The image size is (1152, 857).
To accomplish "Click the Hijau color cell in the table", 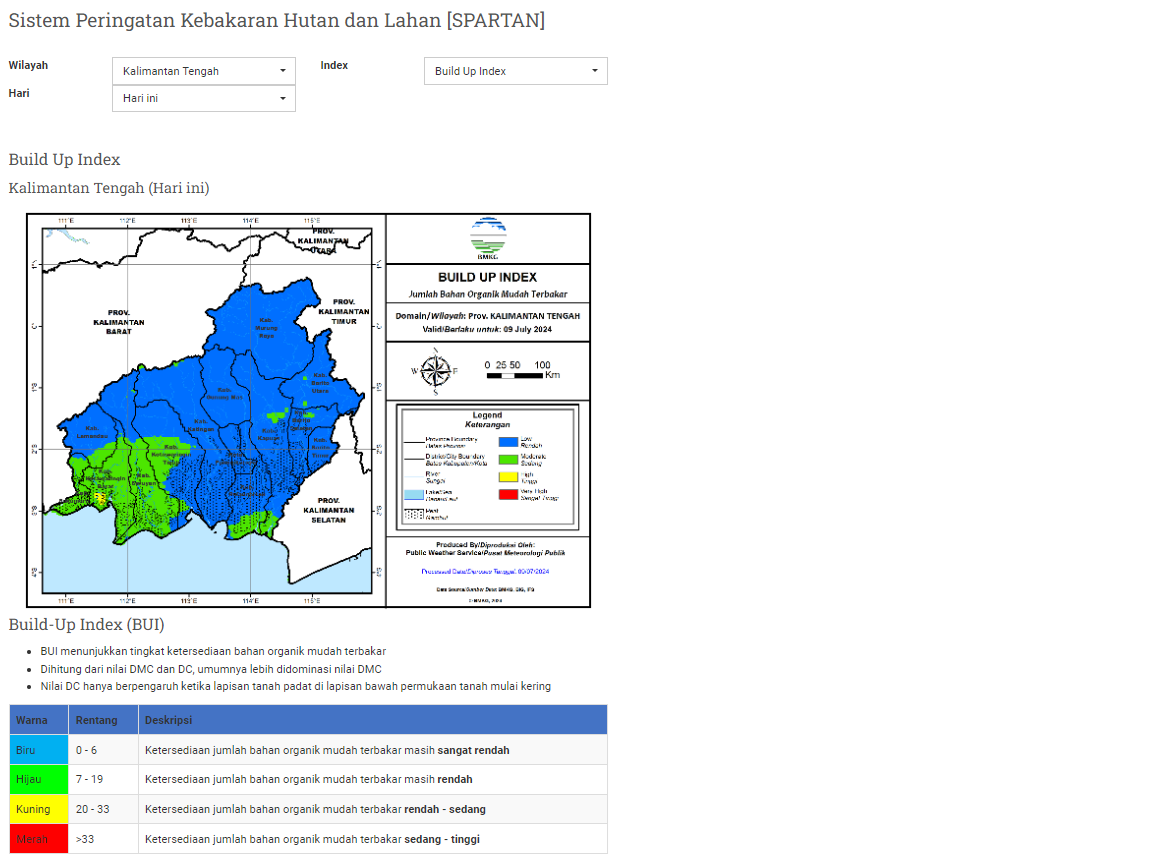I will [39, 779].
